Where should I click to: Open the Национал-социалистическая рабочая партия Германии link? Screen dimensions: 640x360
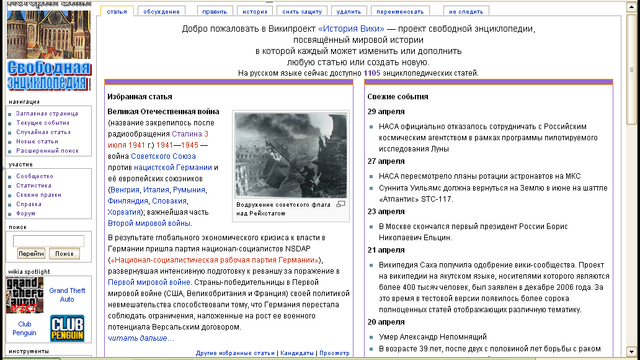(215, 260)
